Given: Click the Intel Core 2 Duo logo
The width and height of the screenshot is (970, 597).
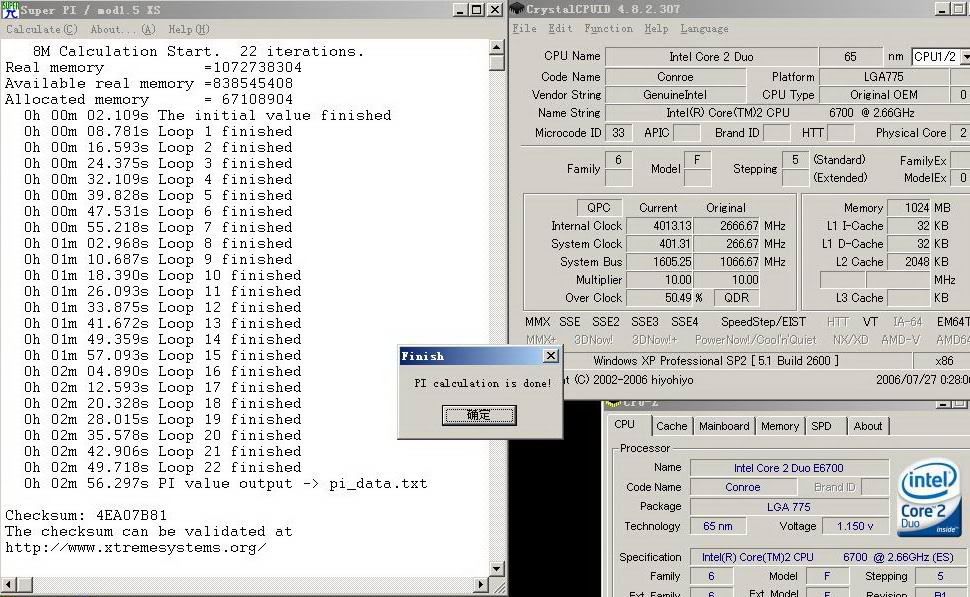Looking at the screenshot, I should [929, 501].
